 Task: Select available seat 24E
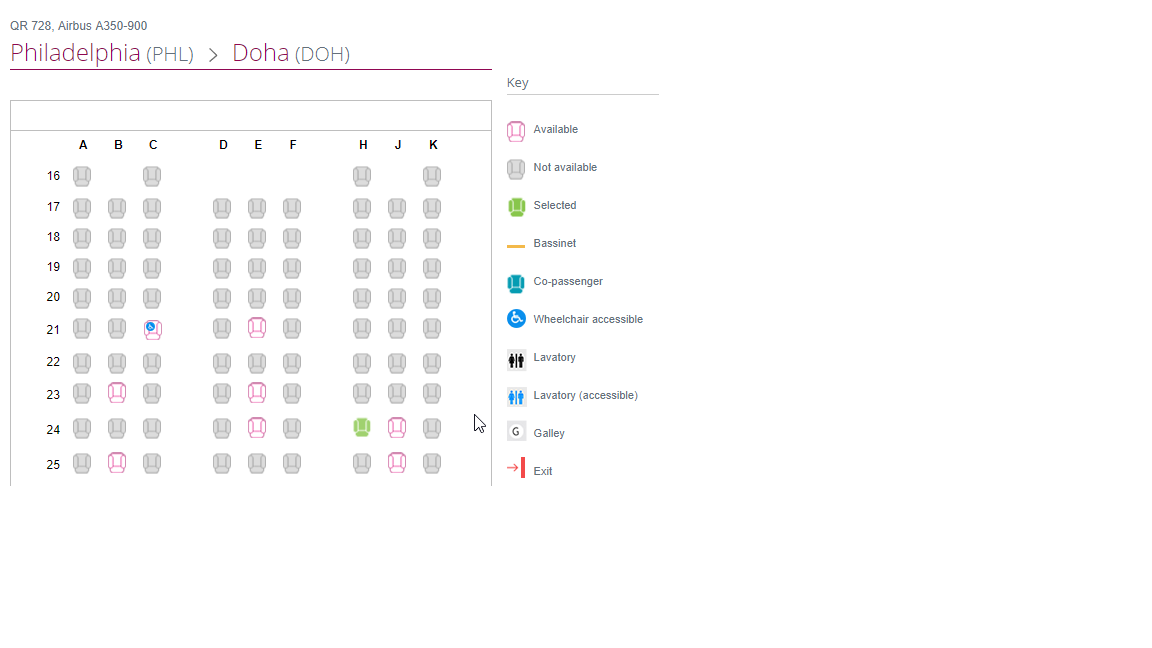pyautogui.click(x=256, y=428)
